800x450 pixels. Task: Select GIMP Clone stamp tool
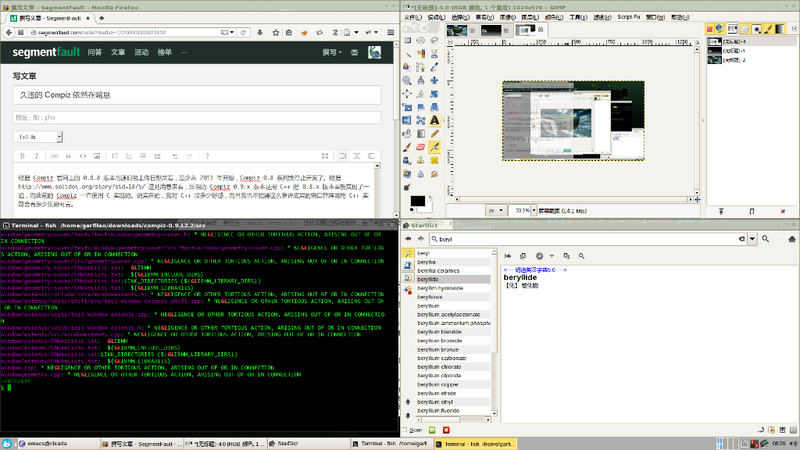420,160
